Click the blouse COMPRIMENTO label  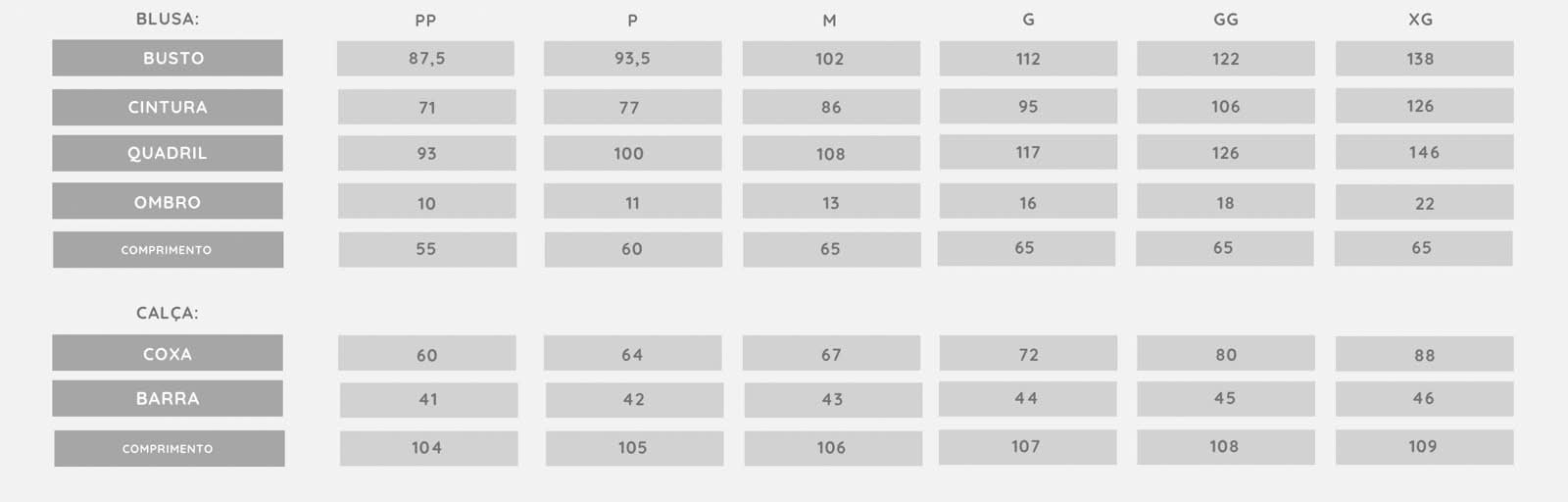pyautogui.click(x=168, y=249)
